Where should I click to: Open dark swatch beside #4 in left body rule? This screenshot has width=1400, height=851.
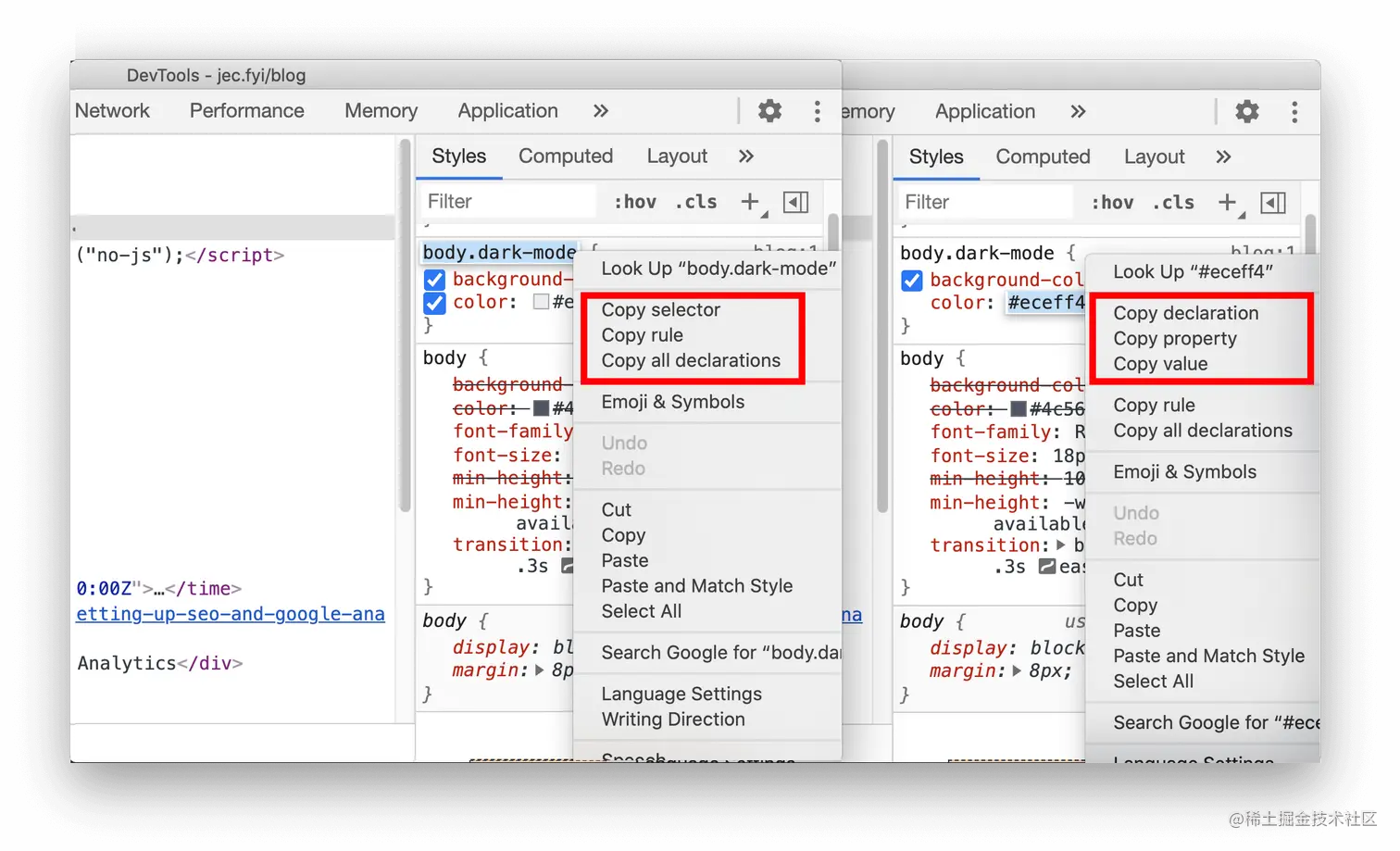point(542,408)
